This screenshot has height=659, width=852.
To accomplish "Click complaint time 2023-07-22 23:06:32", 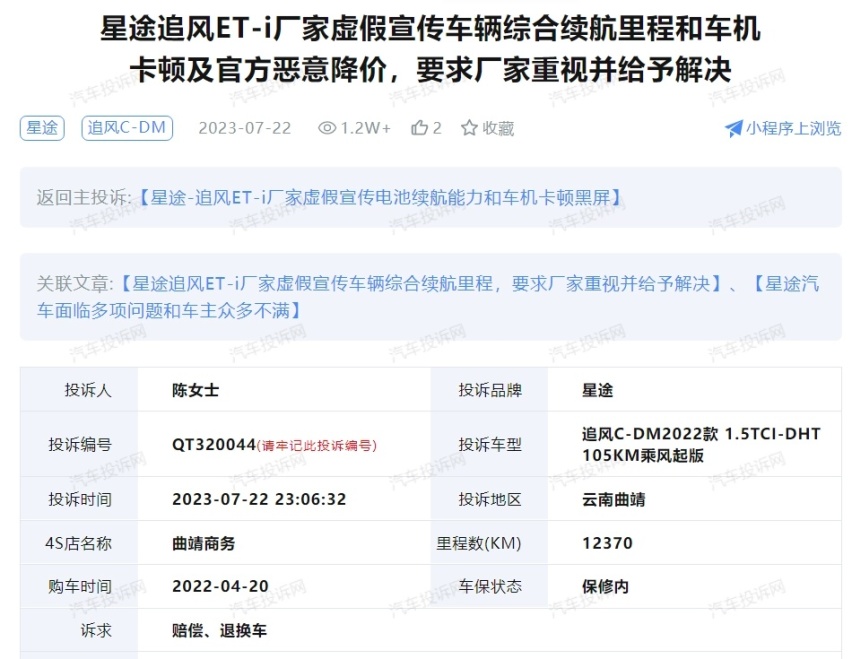I will [259, 499].
